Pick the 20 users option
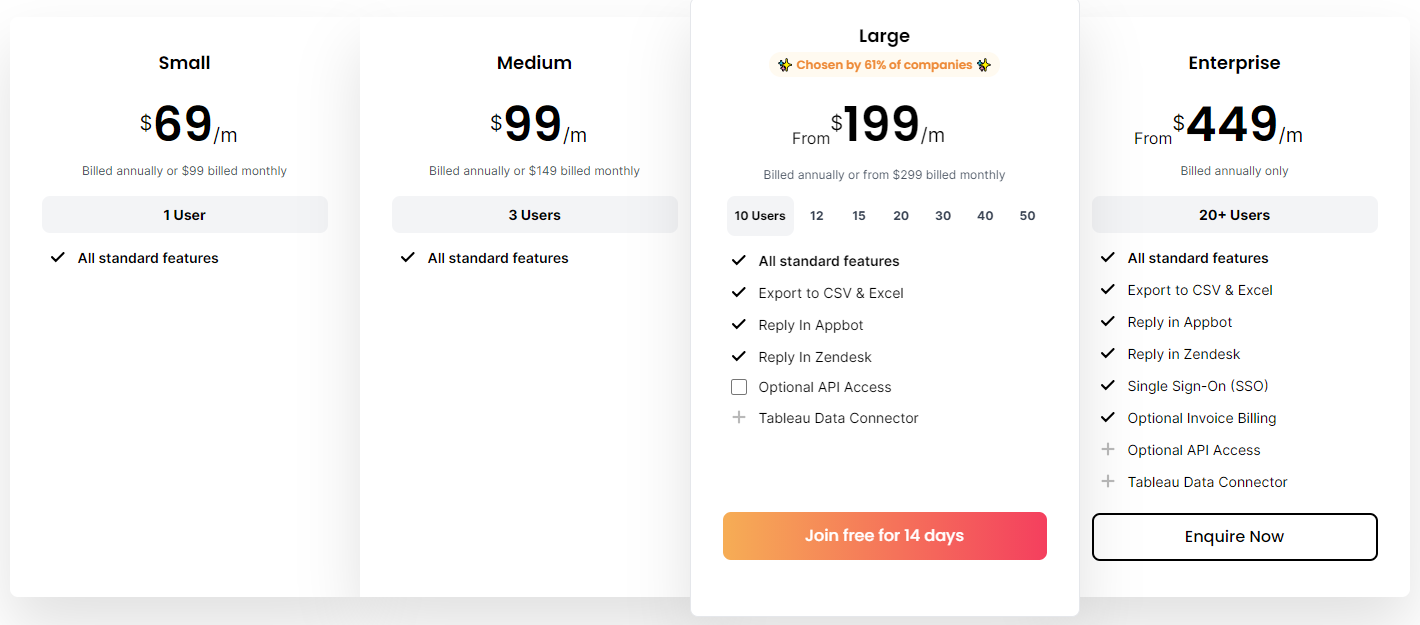The image size is (1420, 625). 901,216
